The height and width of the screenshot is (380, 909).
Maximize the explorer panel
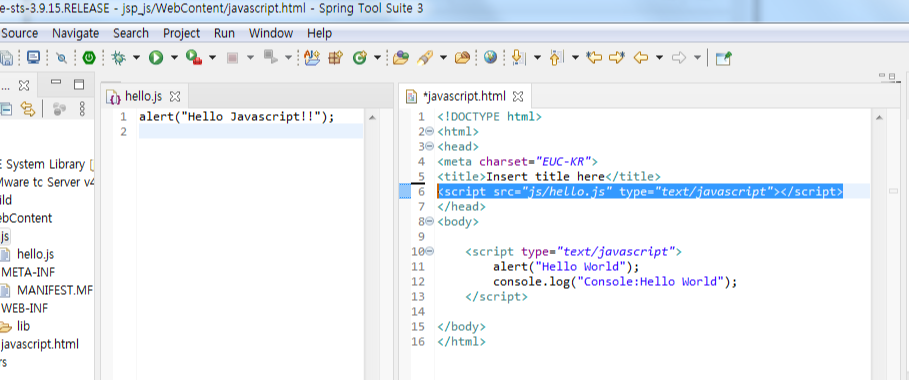pyautogui.click(x=79, y=84)
